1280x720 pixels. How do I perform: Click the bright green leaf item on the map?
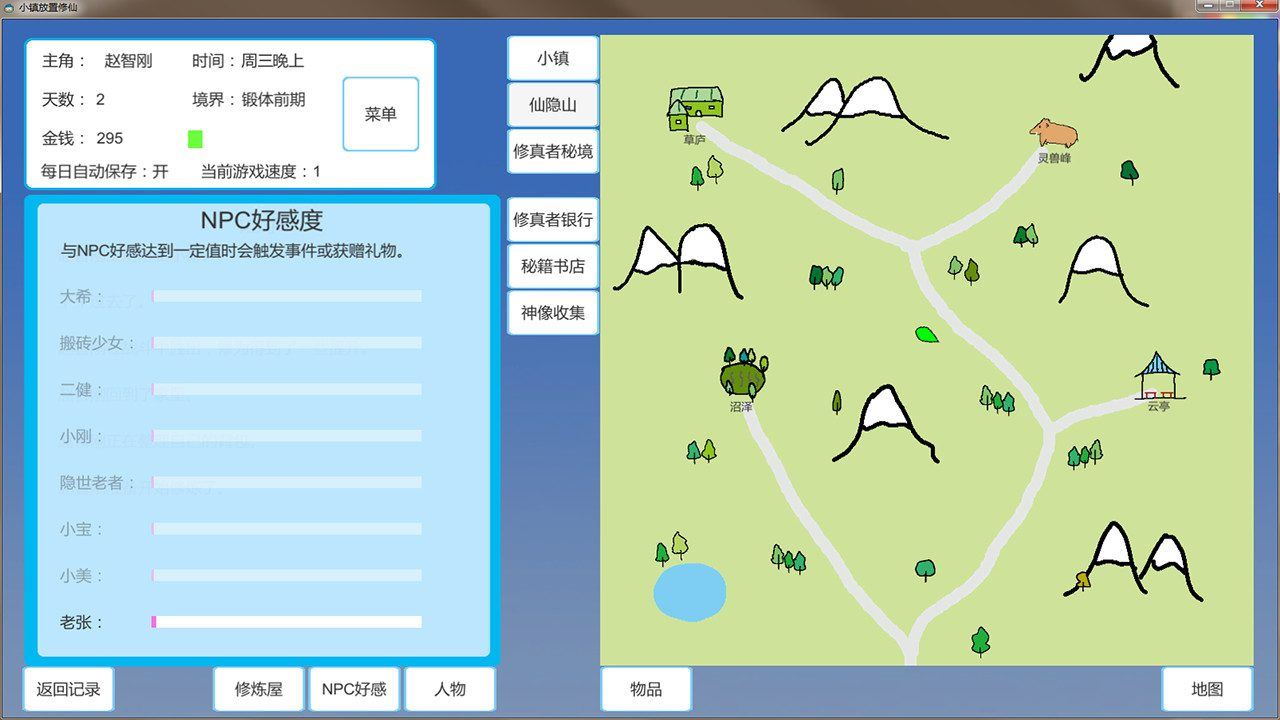pyautogui.click(x=927, y=337)
